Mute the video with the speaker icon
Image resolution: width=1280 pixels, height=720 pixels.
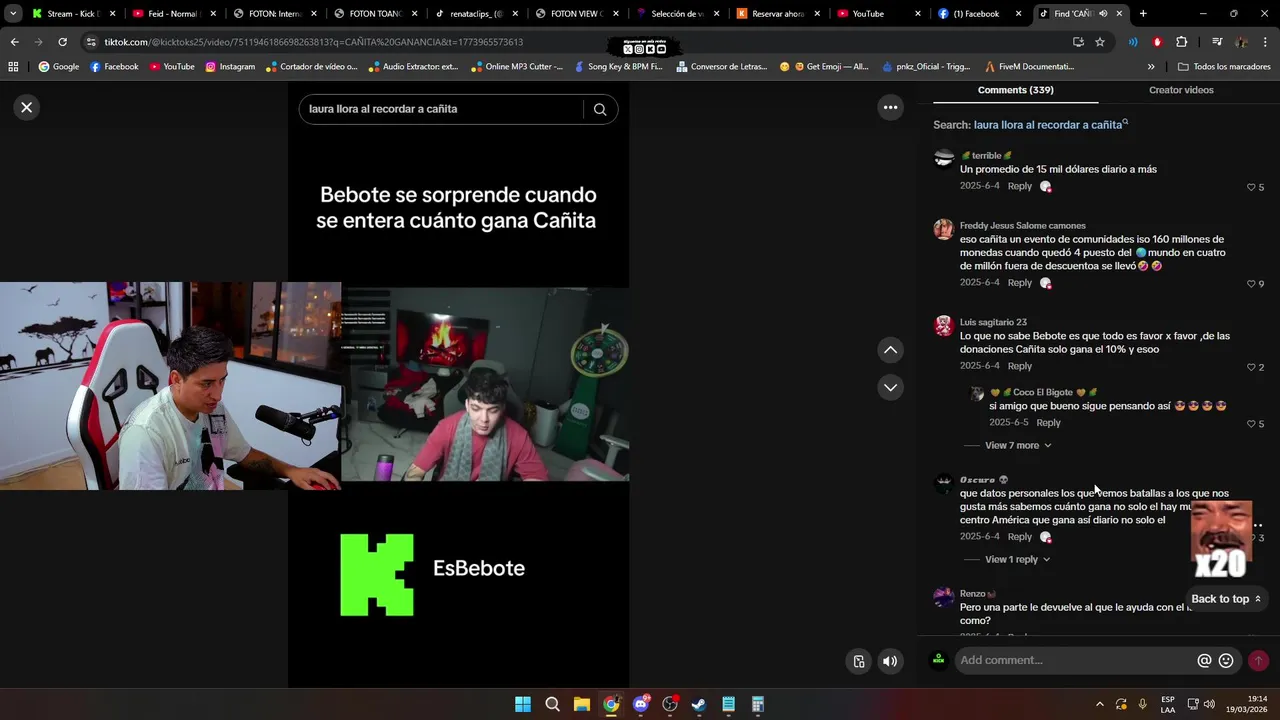(x=890, y=661)
